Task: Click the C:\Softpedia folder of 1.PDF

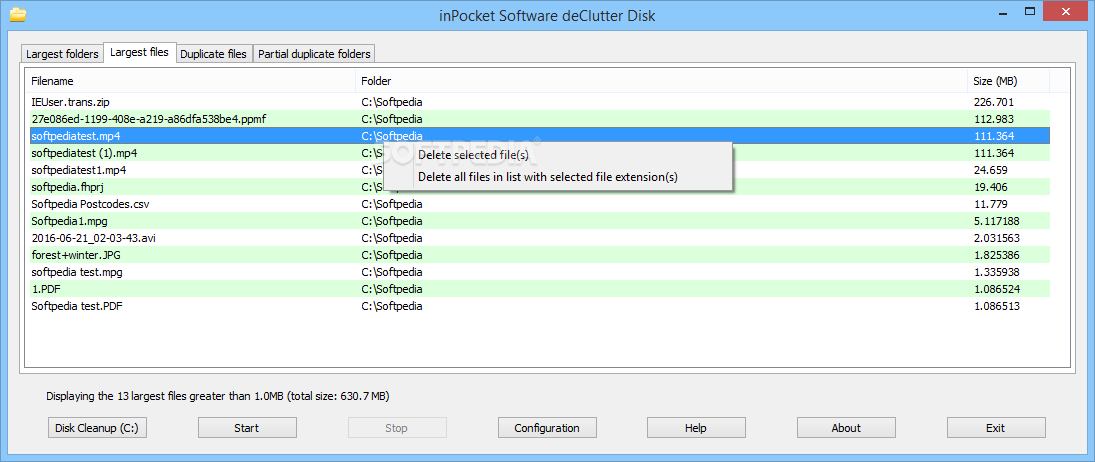Action: click(392, 289)
